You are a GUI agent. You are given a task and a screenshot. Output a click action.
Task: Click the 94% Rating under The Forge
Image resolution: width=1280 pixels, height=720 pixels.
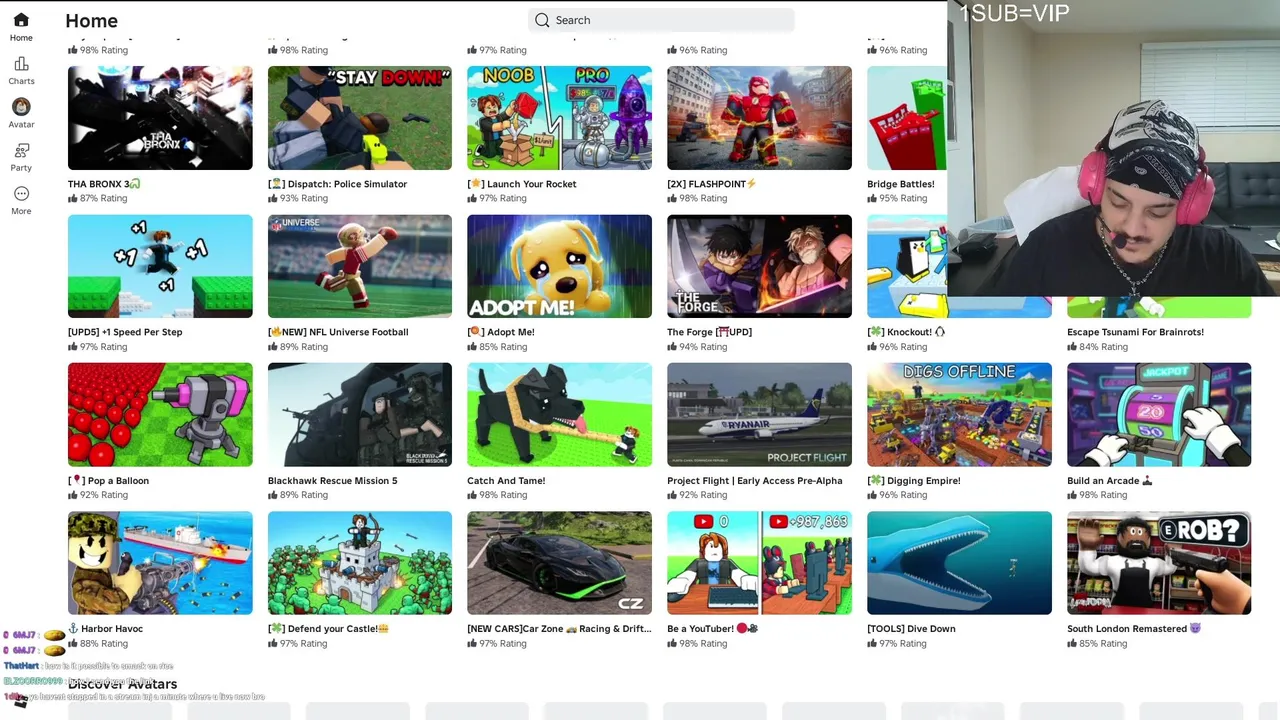point(697,347)
